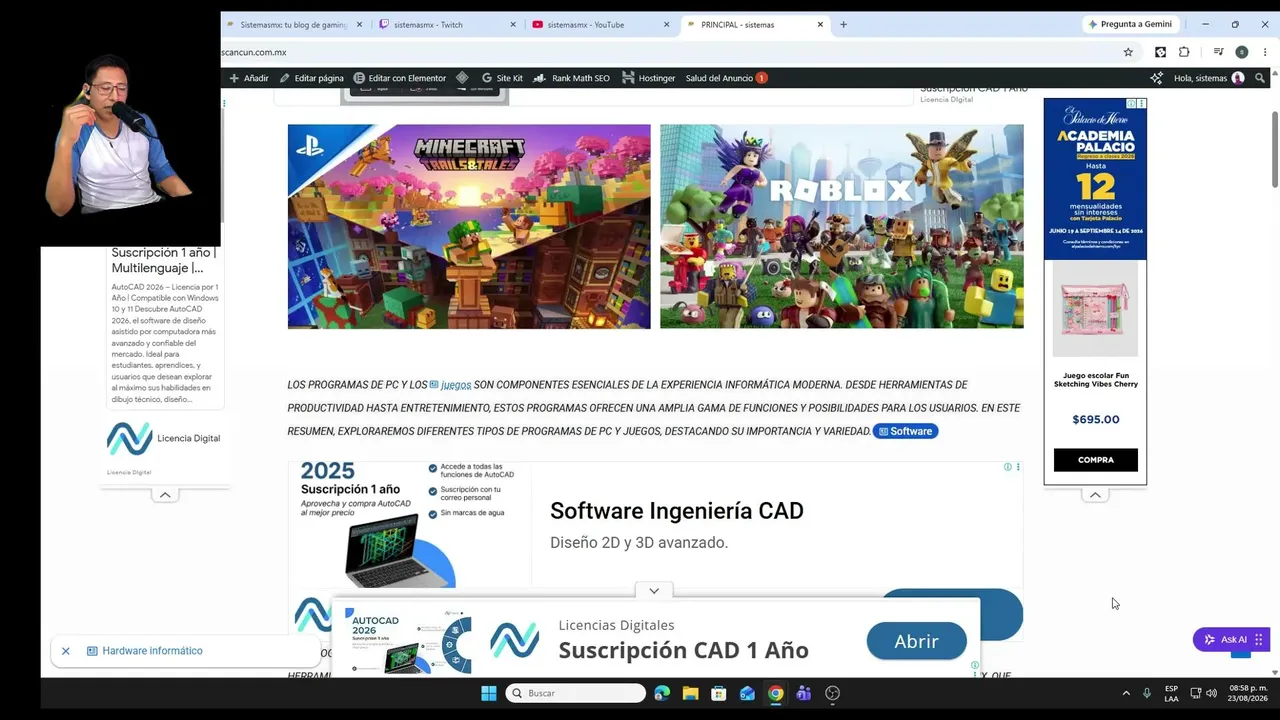This screenshot has width=1280, height=720.
Task: Click the AdChoices icon on Palacio ad
Action: point(1131,103)
